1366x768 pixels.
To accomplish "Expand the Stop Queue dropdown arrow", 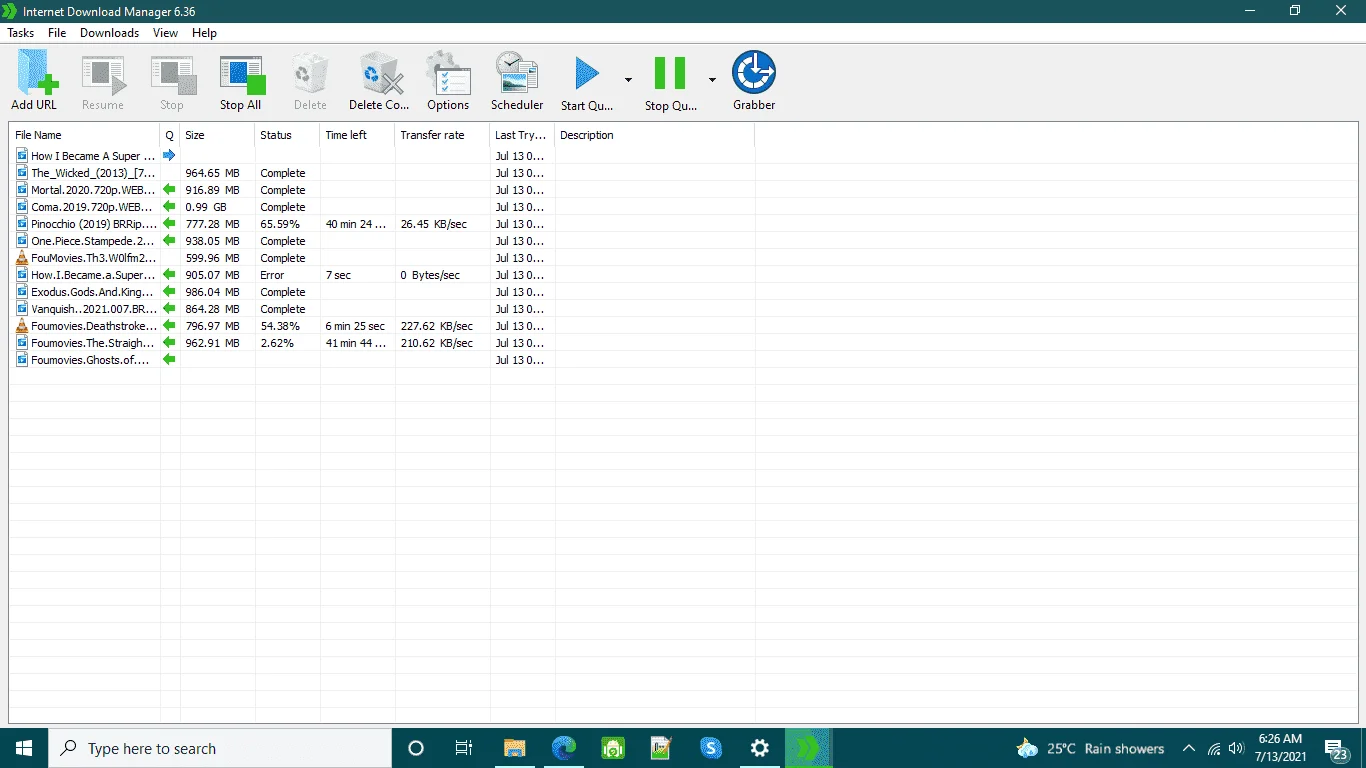I will [712, 79].
